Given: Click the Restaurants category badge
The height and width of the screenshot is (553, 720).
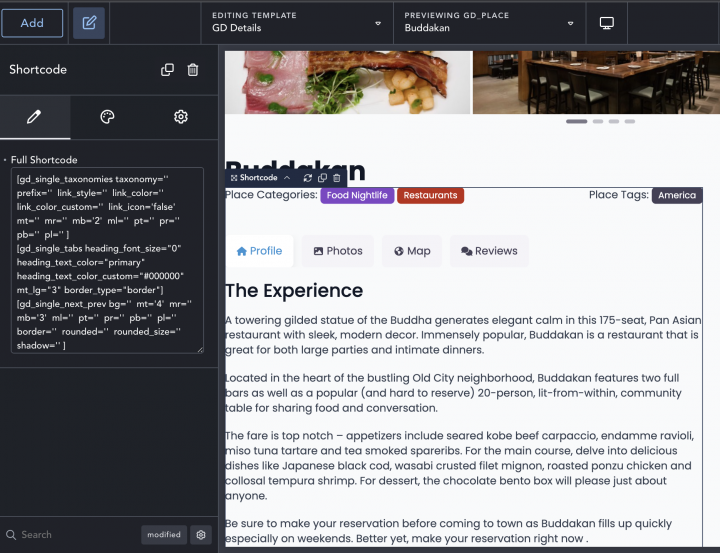Looking at the screenshot, I should coord(430,196).
